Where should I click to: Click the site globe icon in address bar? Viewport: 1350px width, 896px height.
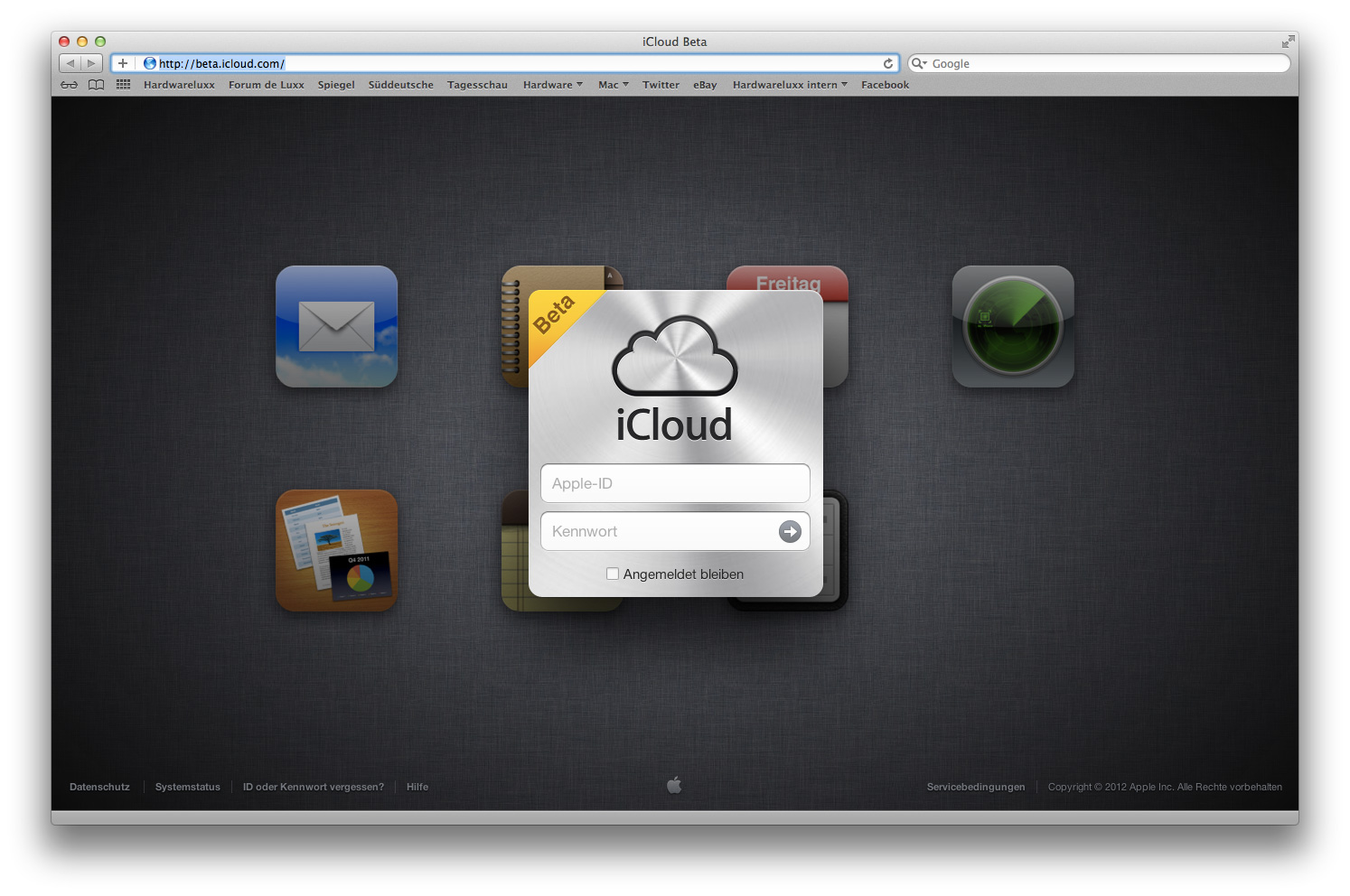pos(150,63)
